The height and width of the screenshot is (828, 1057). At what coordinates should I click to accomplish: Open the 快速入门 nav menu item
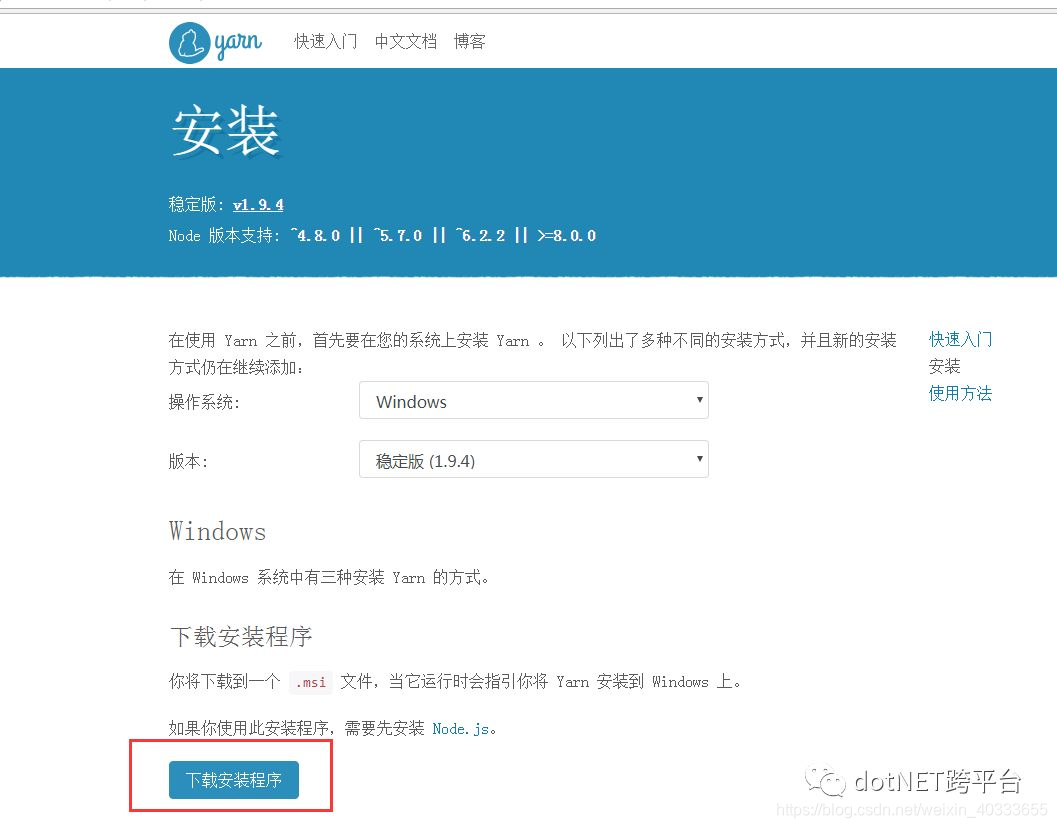point(326,42)
